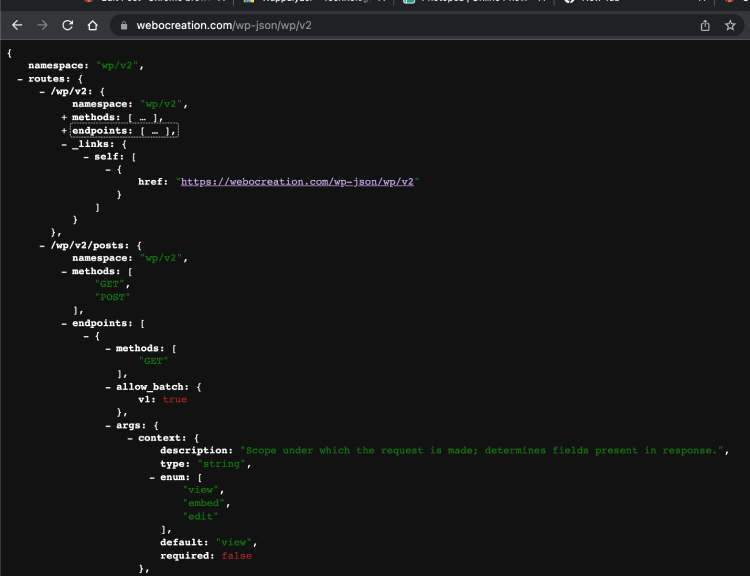Open the href link to webocreation.com/wp-json/wp/v2
Screen dimensions: 750x576
pos(297,182)
